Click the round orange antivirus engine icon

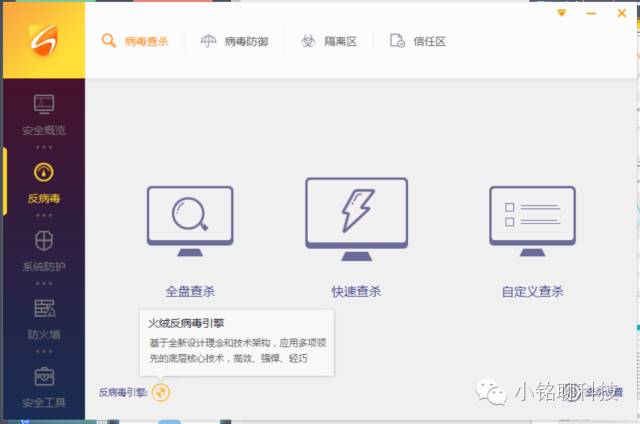(x=161, y=392)
